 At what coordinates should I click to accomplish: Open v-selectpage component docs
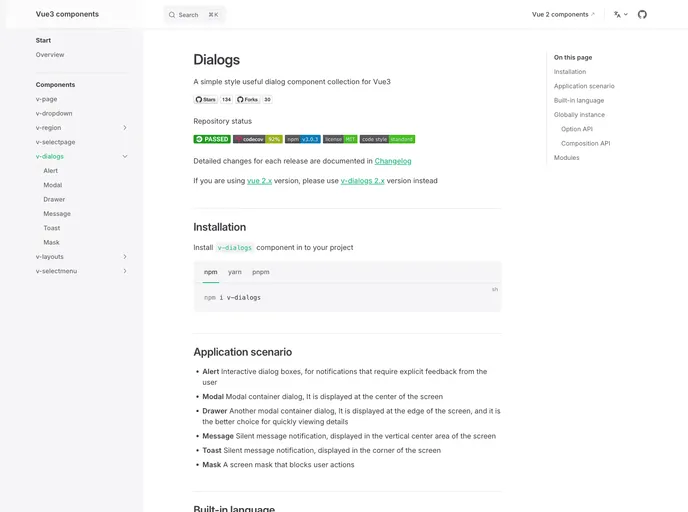(x=55, y=142)
